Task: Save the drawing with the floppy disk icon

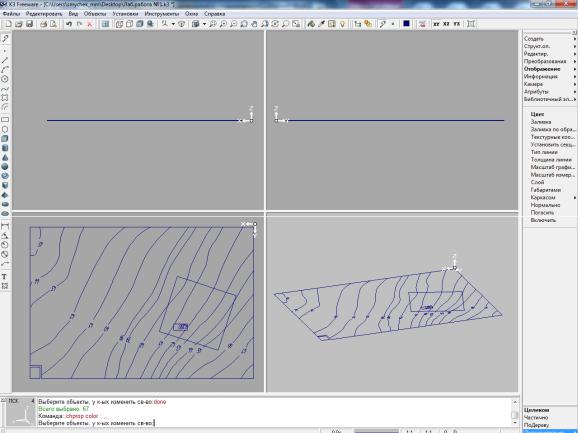Action: point(29,24)
